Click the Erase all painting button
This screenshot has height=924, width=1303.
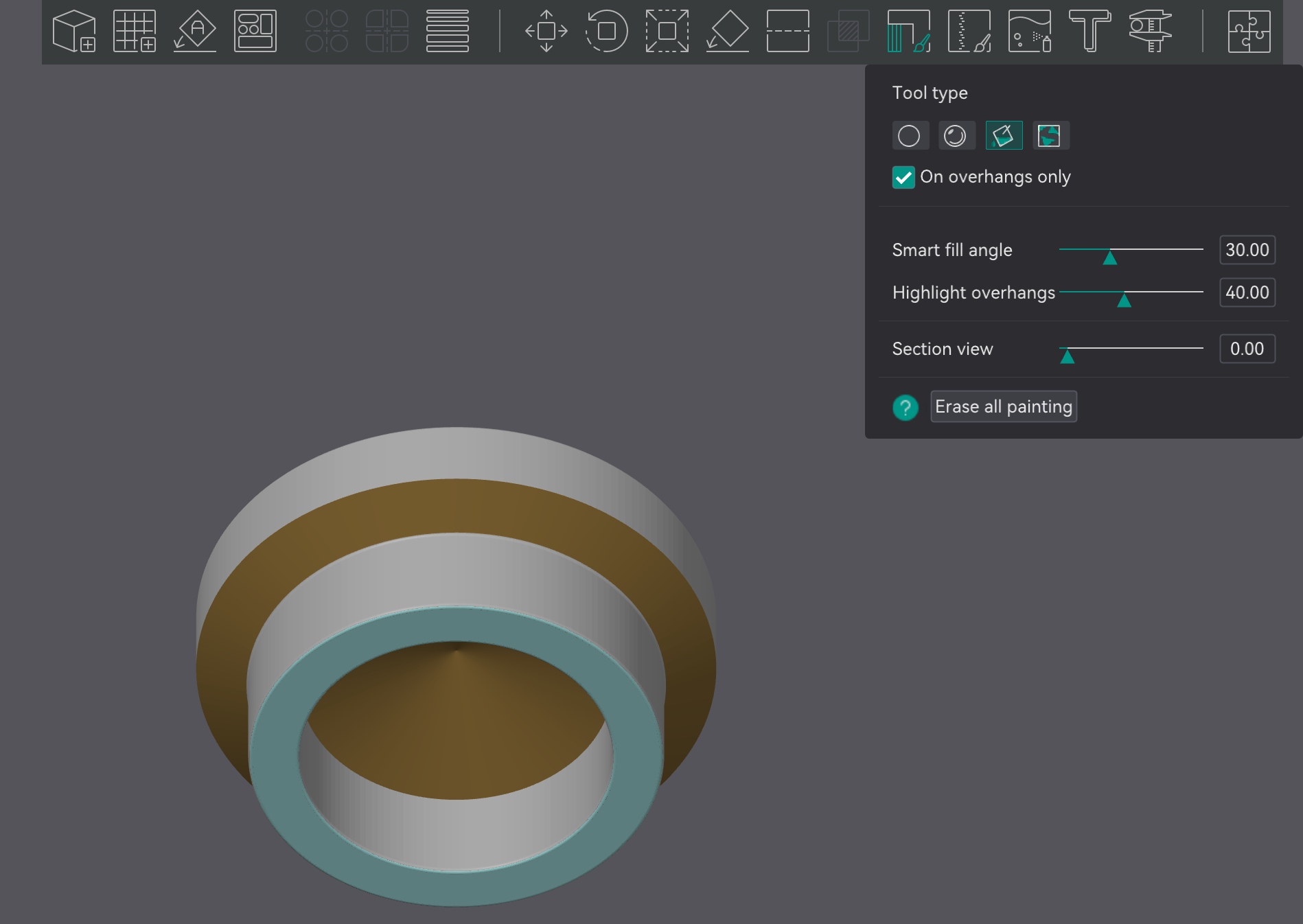(1003, 406)
